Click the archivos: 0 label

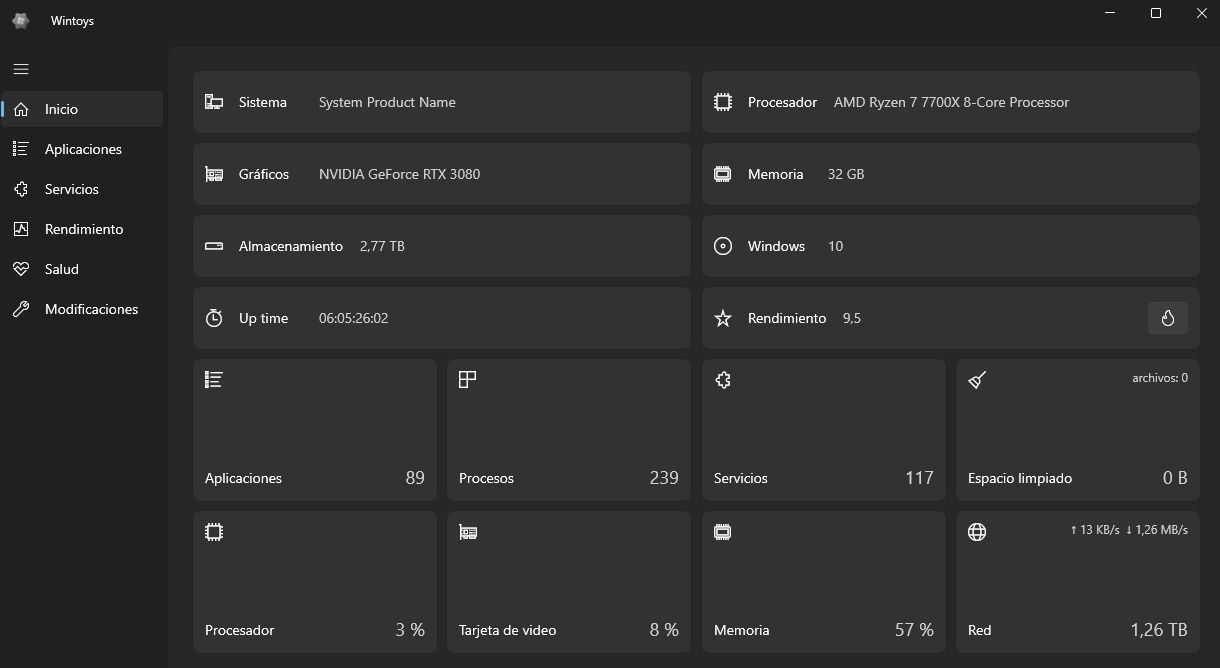click(x=1160, y=378)
